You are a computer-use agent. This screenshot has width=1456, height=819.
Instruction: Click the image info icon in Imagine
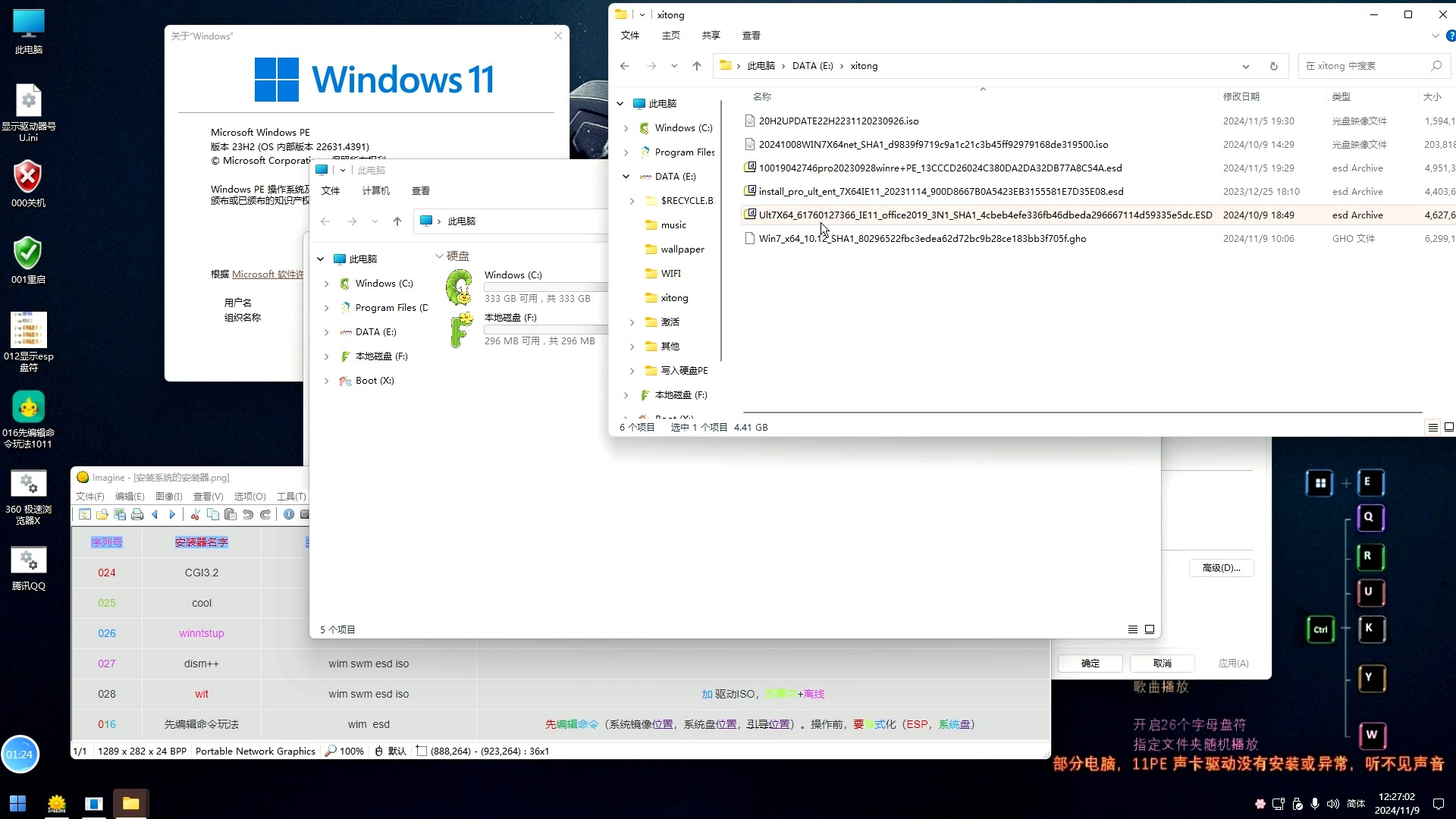289,515
